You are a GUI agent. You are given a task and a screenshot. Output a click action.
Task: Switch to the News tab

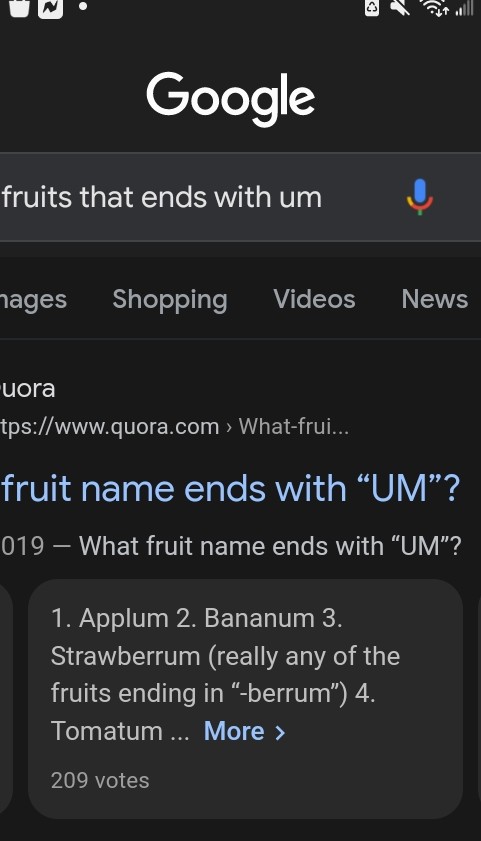435,299
